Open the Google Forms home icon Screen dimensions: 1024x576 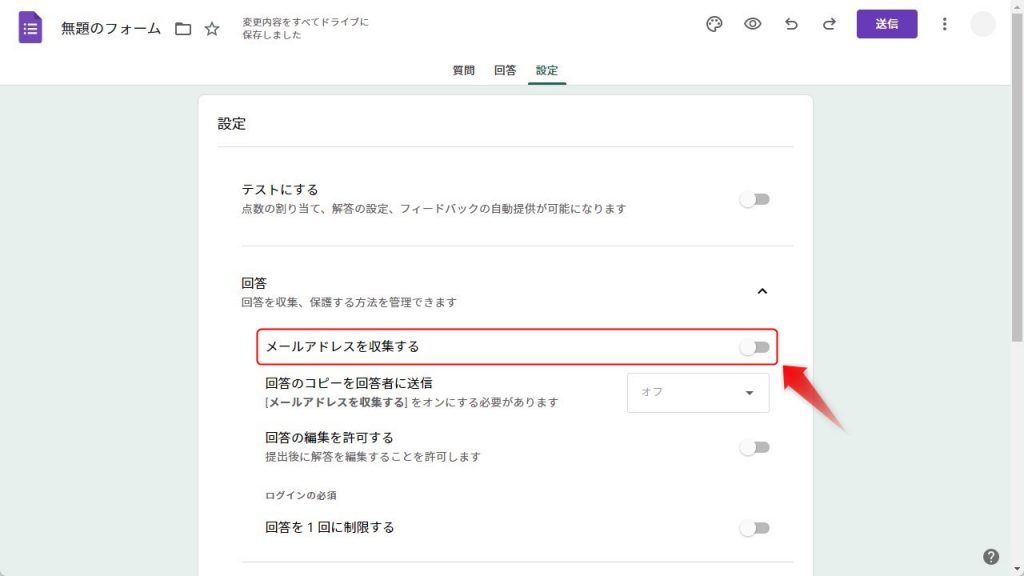click(30, 27)
